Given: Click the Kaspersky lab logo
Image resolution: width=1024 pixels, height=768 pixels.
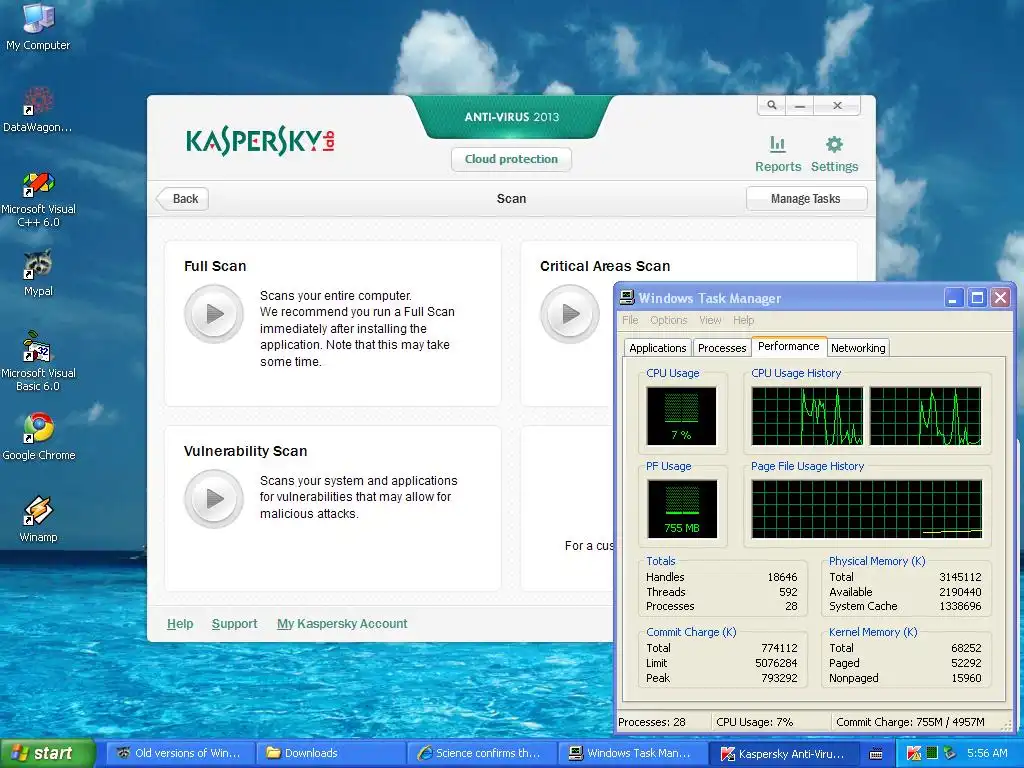Looking at the screenshot, I should (260, 140).
